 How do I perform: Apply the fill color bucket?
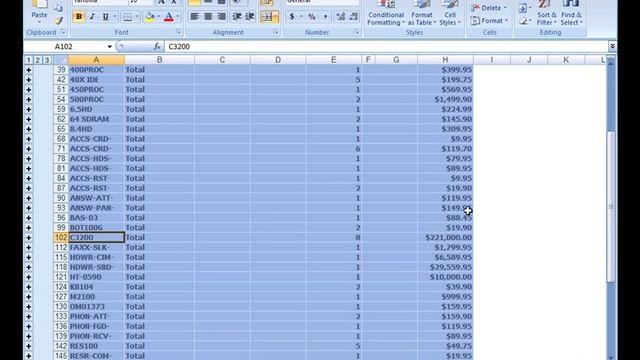click(x=150, y=17)
